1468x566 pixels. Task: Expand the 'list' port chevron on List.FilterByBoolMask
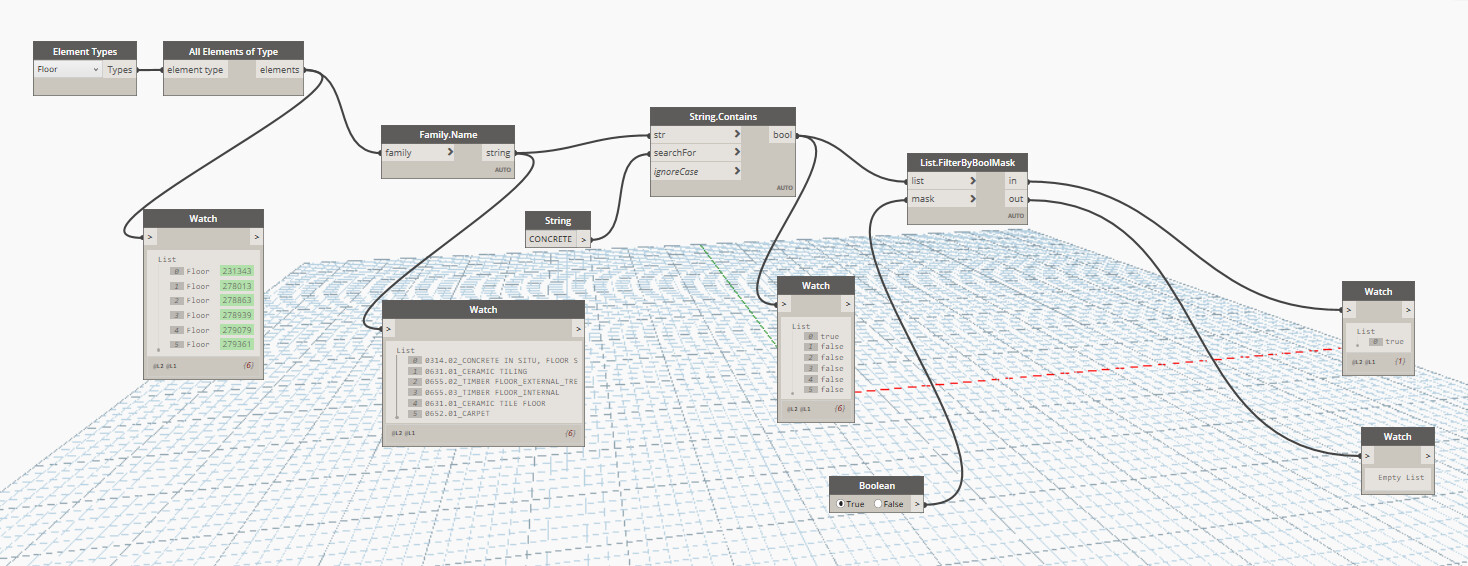pos(973,181)
